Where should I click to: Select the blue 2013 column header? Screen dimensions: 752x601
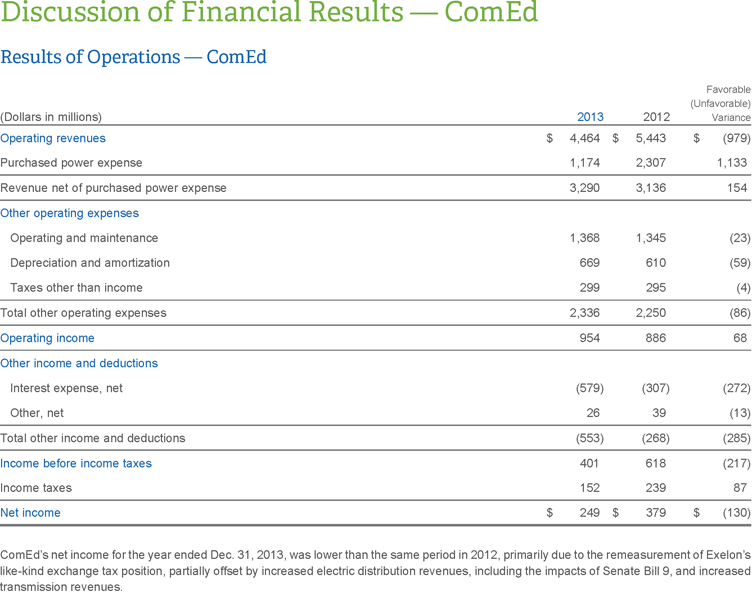pos(590,117)
